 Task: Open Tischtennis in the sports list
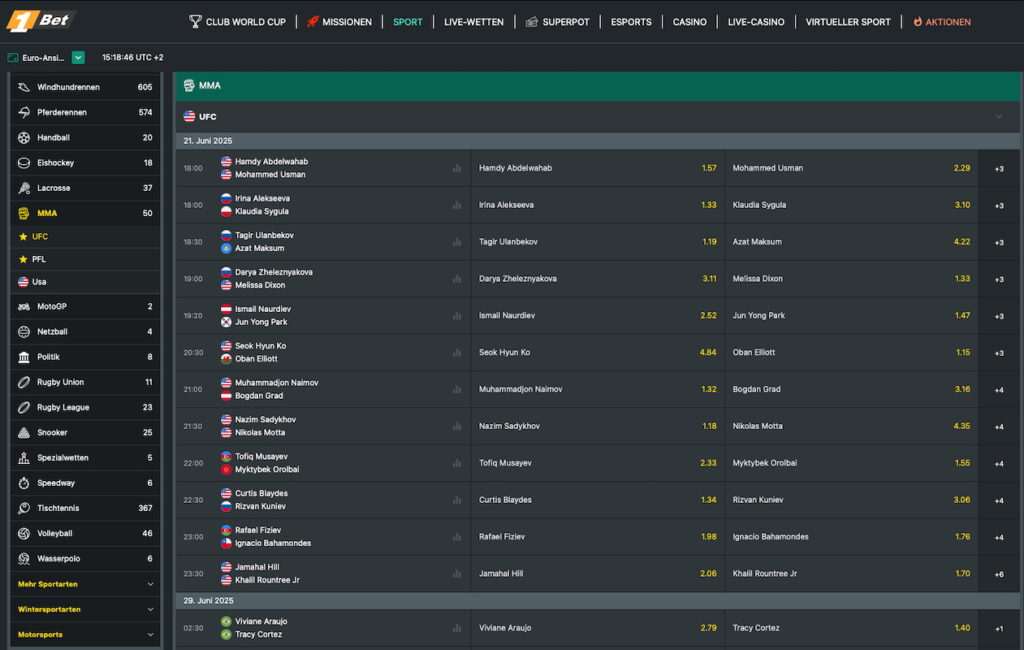tap(85, 508)
